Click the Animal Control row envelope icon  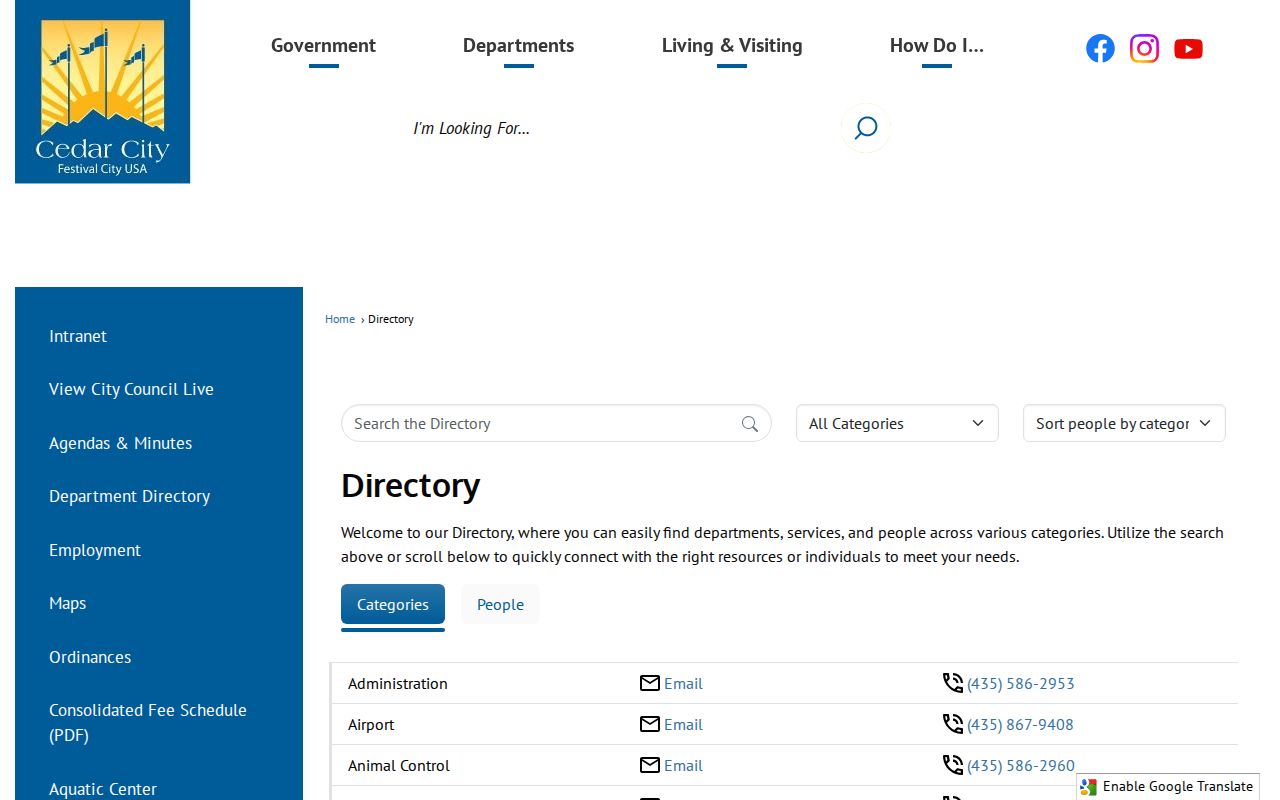[650, 765]
